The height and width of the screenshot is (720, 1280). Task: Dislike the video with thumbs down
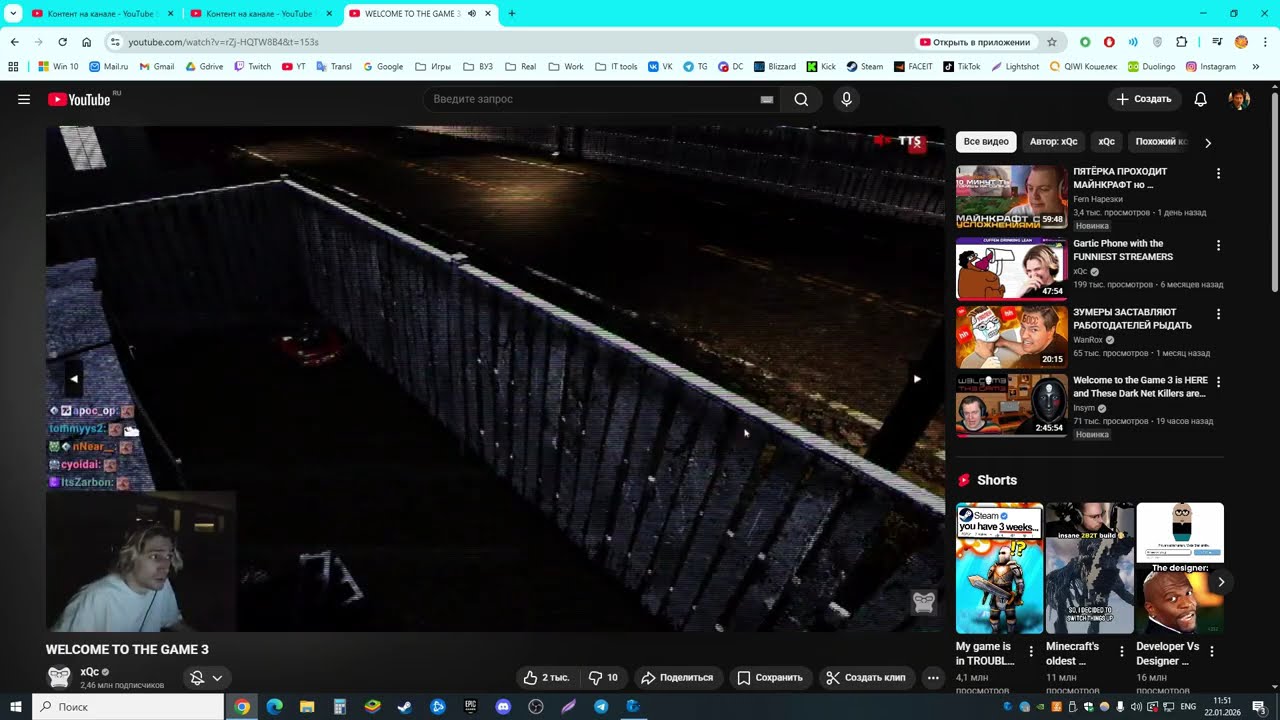pyautogui.click(x=603, y=678)
